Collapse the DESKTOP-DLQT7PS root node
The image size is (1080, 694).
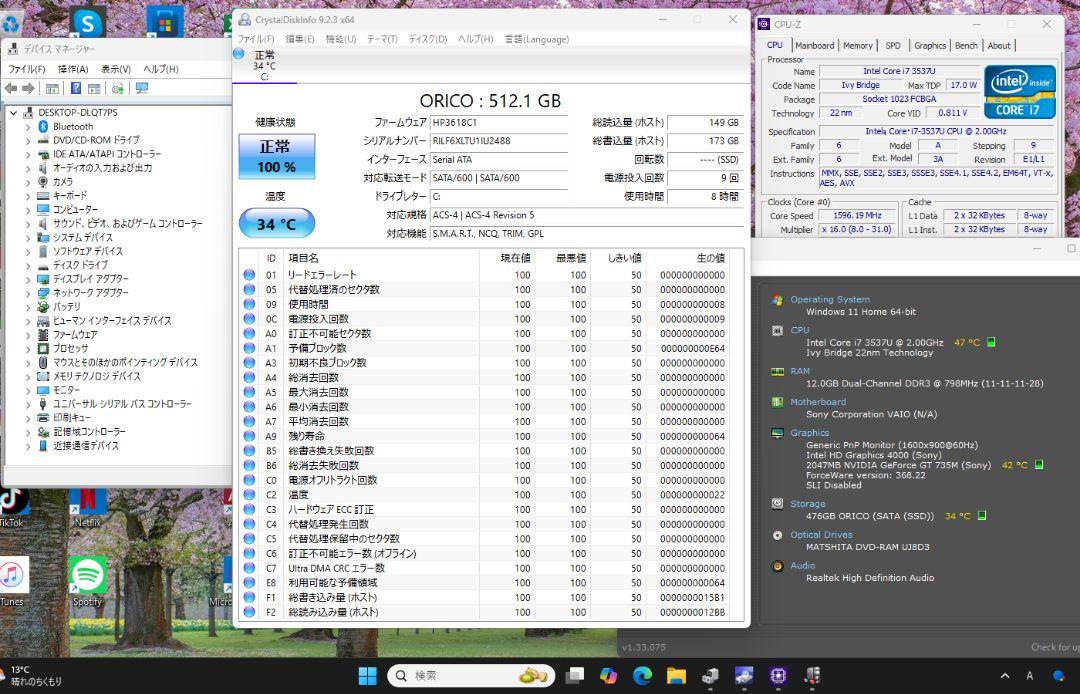pyautogui.click(x=14, y=113)
